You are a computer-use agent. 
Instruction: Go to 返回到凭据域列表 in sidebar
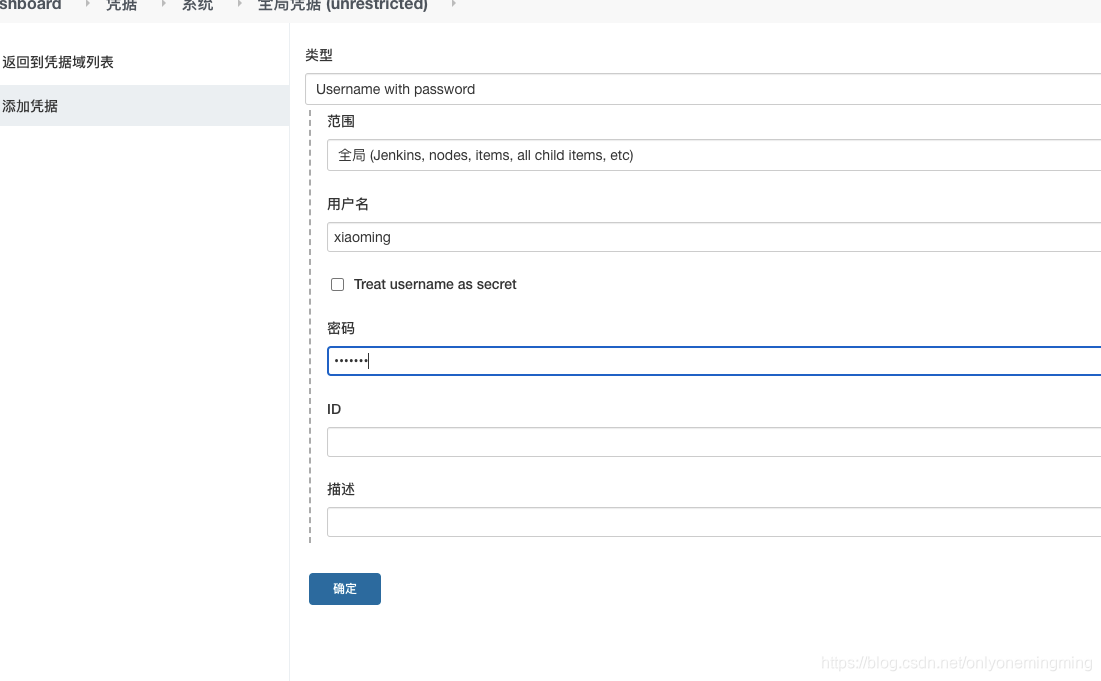click(58, 62)
